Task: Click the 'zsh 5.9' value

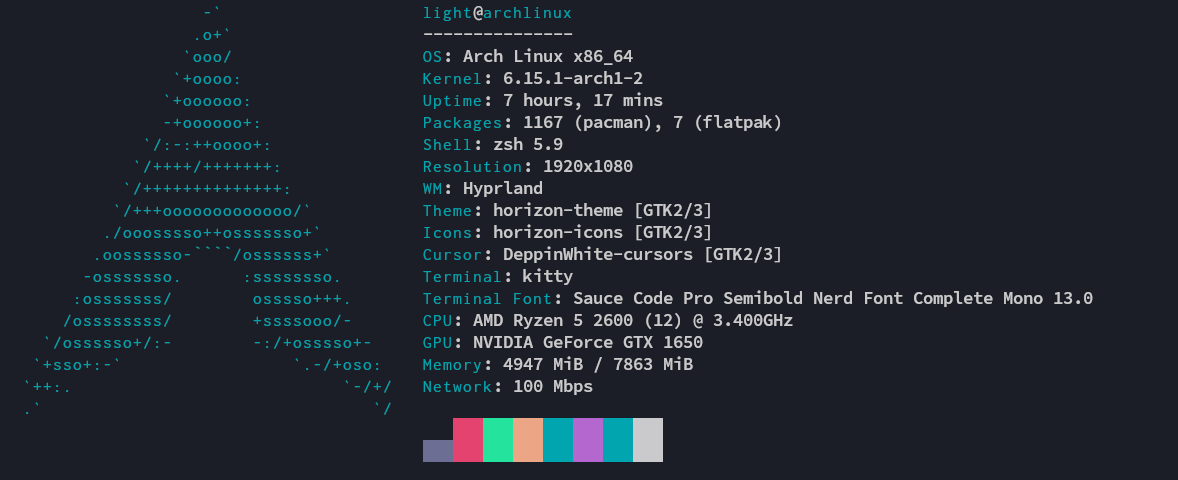Action: pos(528,145)
